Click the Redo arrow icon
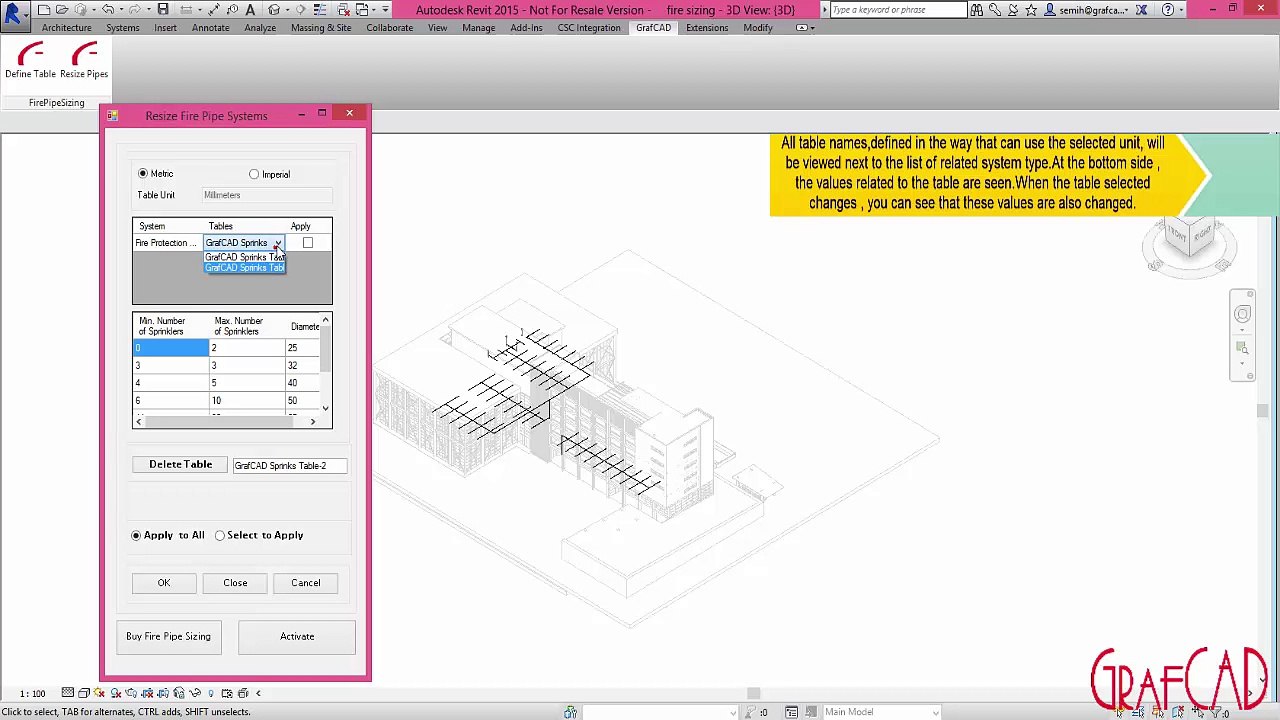Image resolution: width=1280 pixels, height=720 pixels. click(x=136, y=10)
